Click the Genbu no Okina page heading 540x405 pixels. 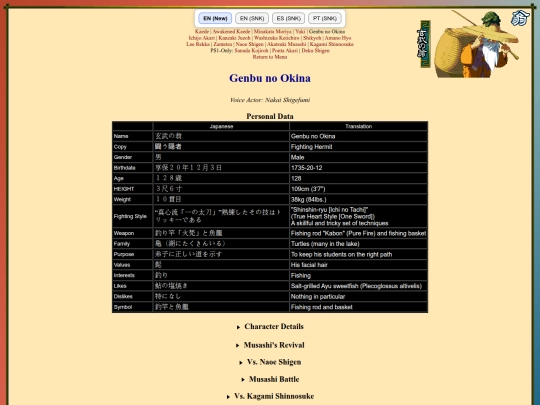270,78
